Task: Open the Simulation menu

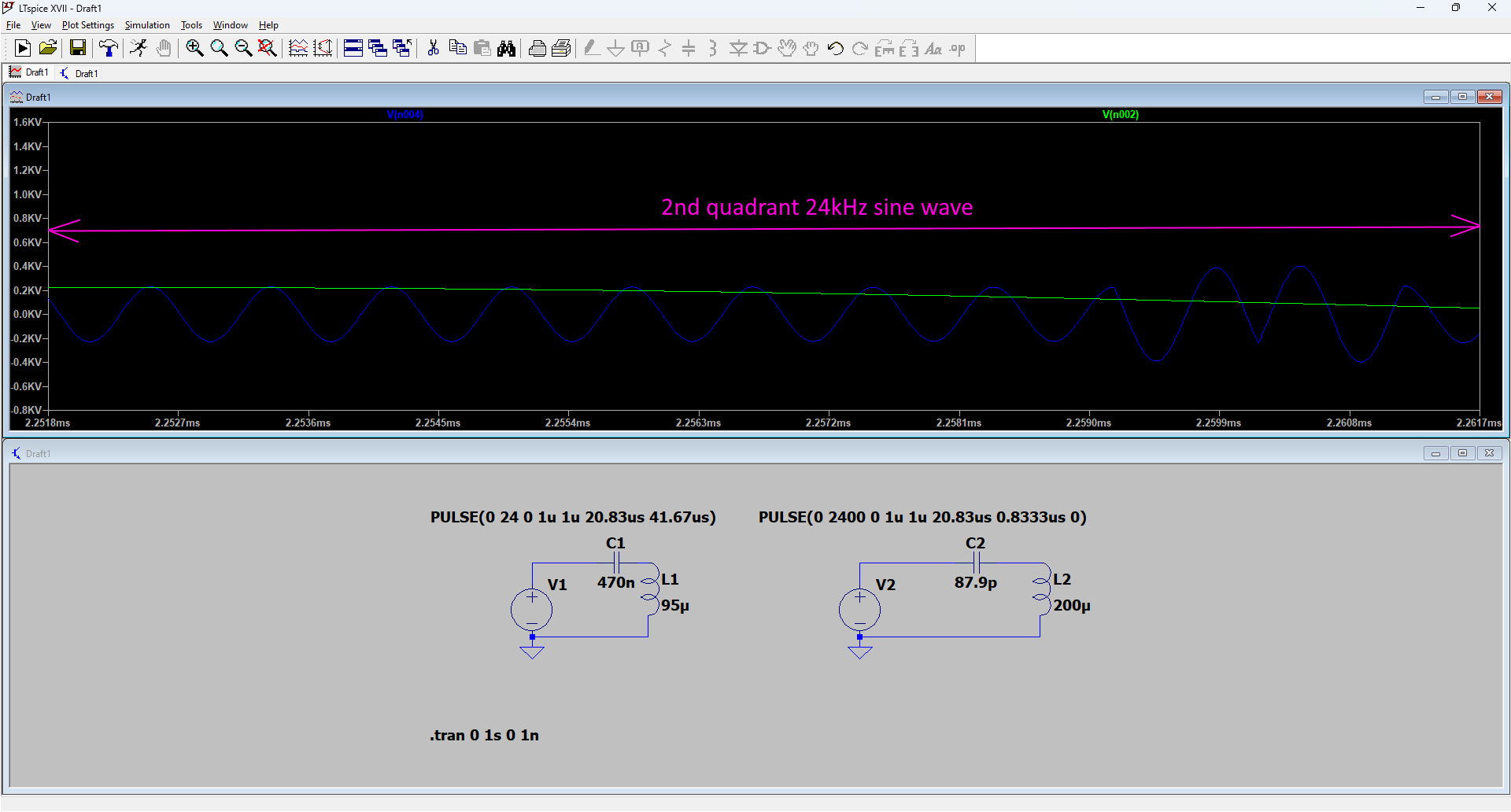Action: [147, 25]
